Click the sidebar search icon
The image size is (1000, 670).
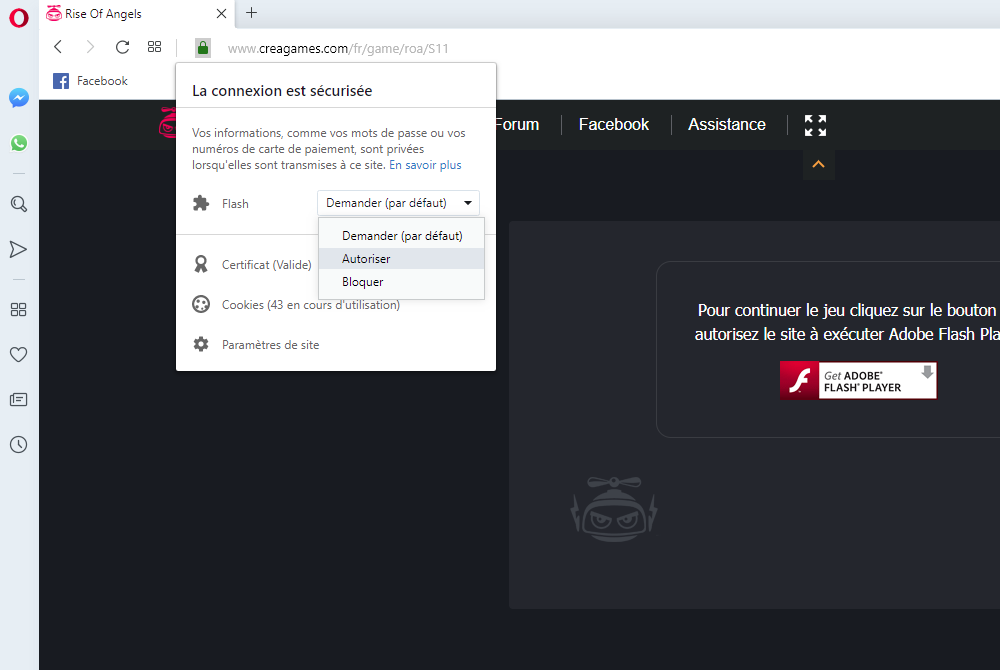(19, 204)
